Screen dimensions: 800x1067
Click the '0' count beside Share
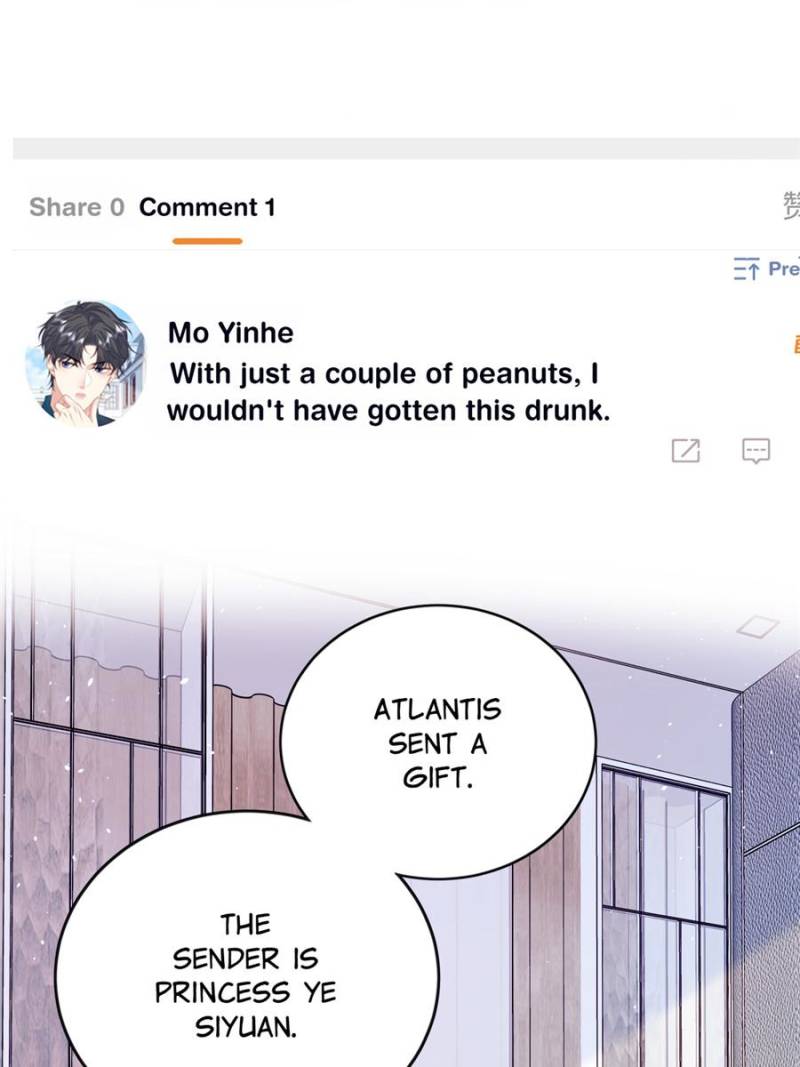click(x=118, y=207)
